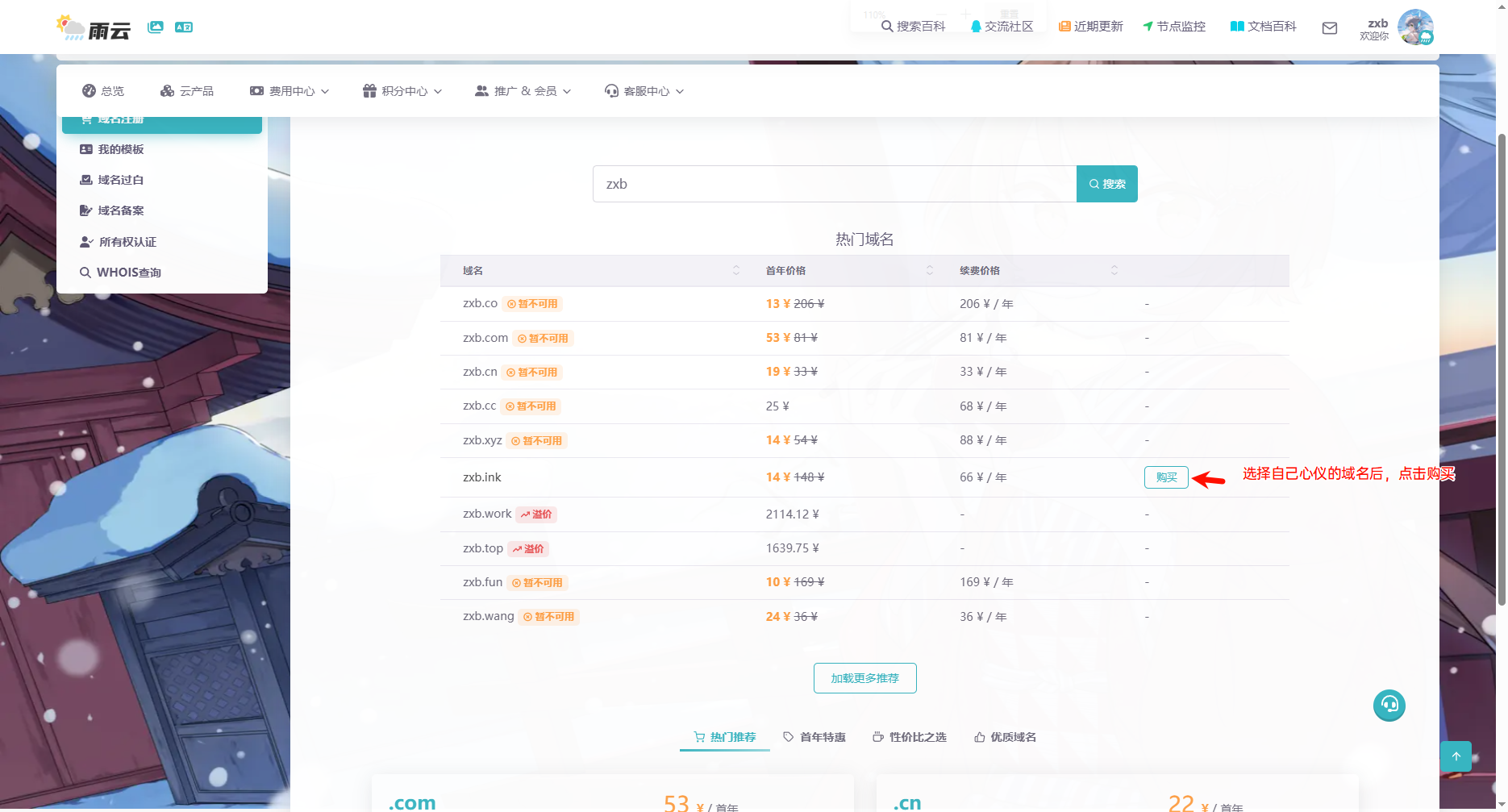Click the page vertical scrollbar
This screenshot has width=1508, height=812.
pyautogui.click(x=1501, y=363)
